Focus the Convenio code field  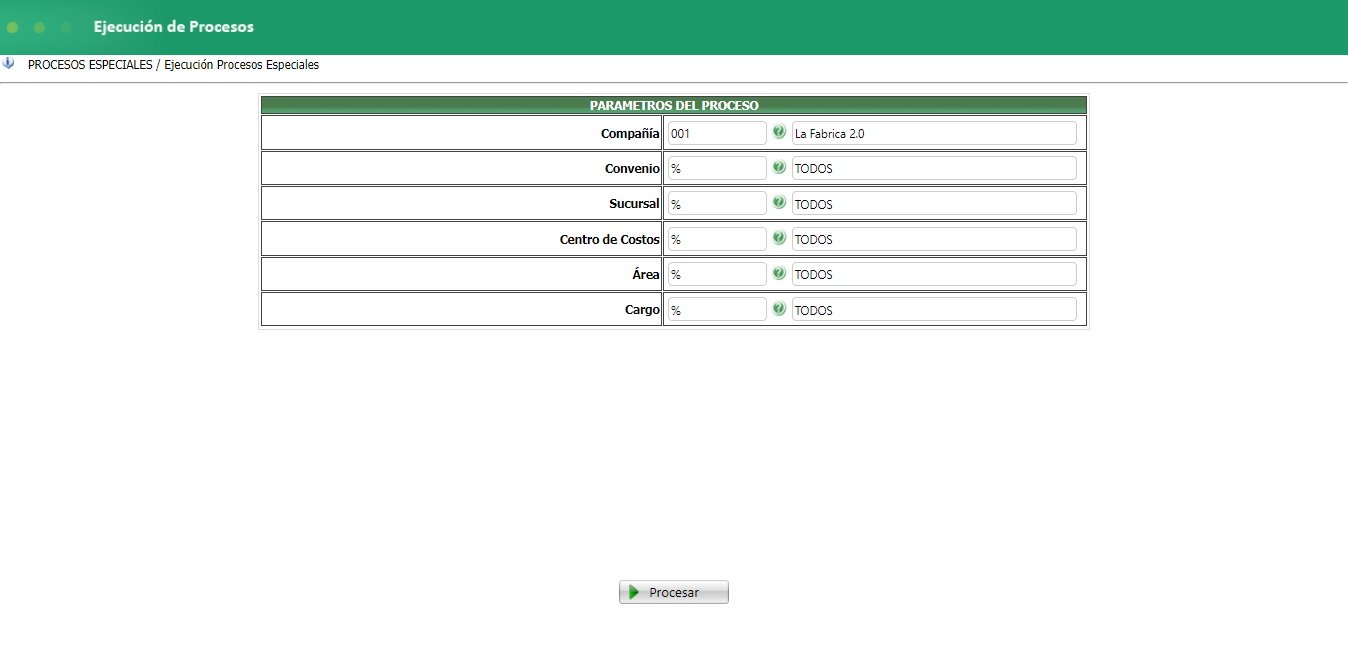716,168
